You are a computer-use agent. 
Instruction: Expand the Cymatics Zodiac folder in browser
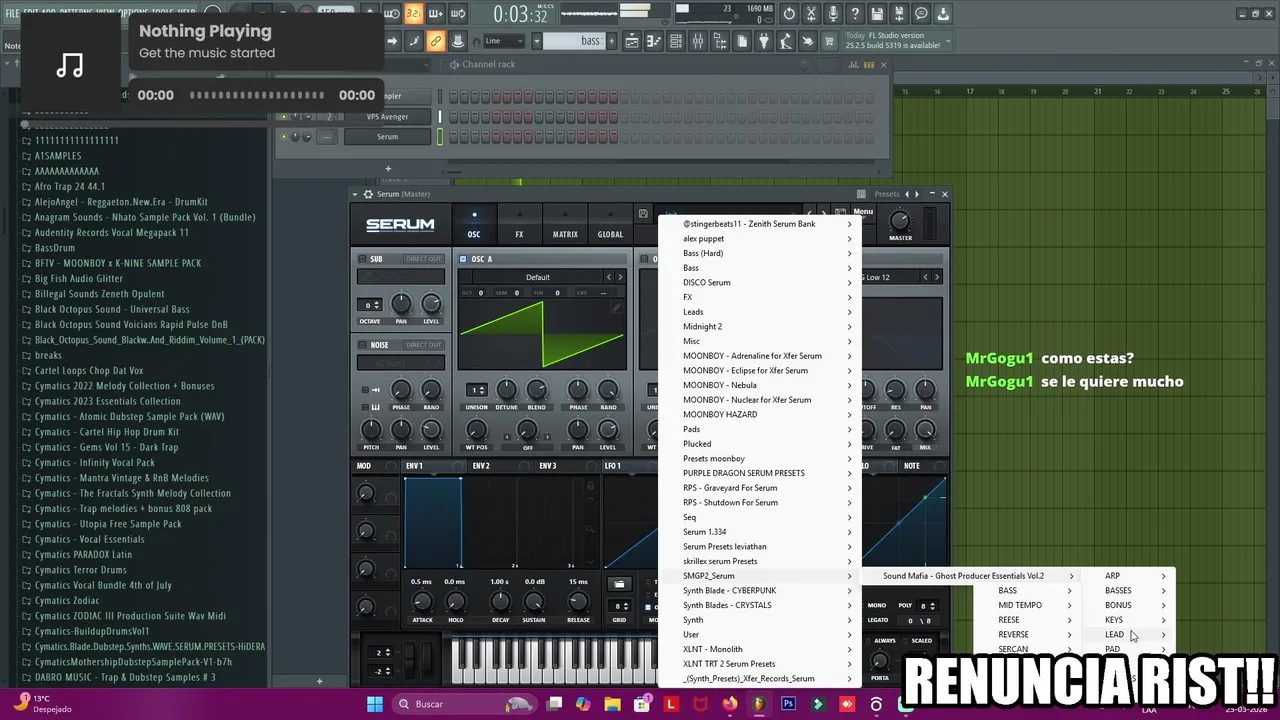click(x=67, y=601)
